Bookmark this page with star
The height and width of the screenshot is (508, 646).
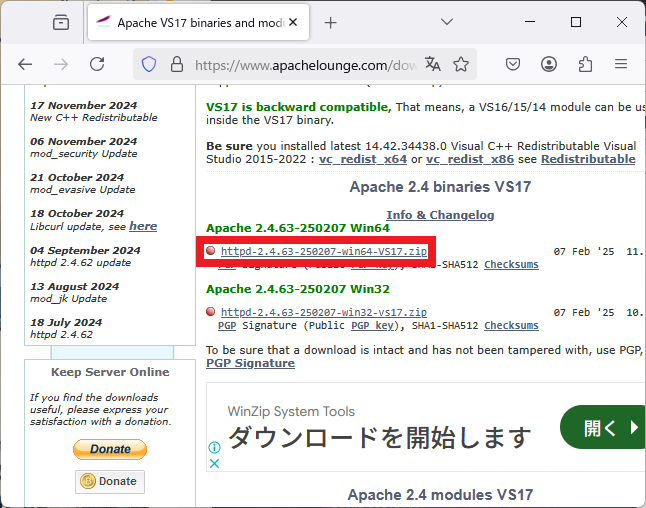(x=461, y=64)
